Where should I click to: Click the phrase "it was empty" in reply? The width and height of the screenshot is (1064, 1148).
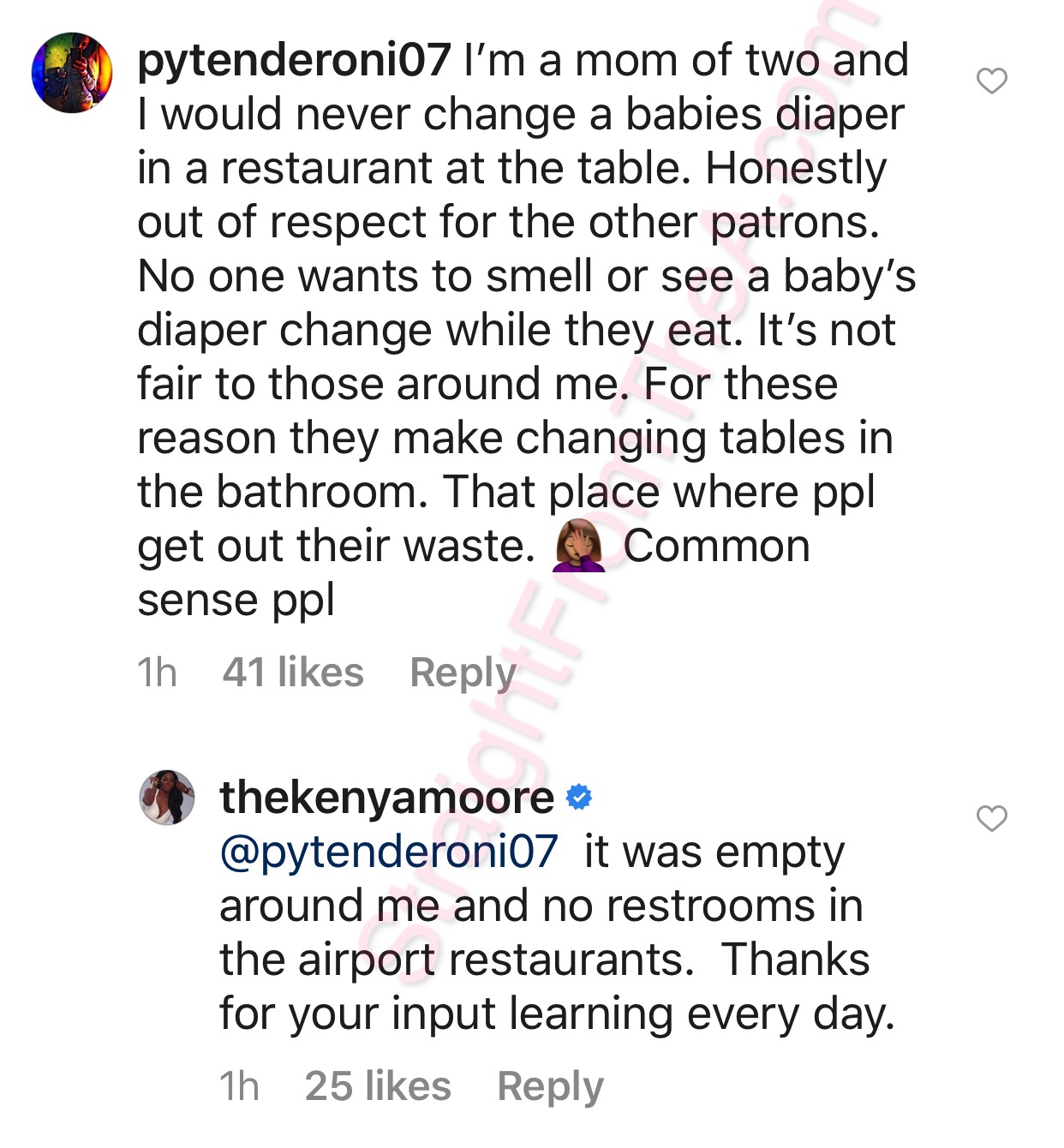coord(714,852)
